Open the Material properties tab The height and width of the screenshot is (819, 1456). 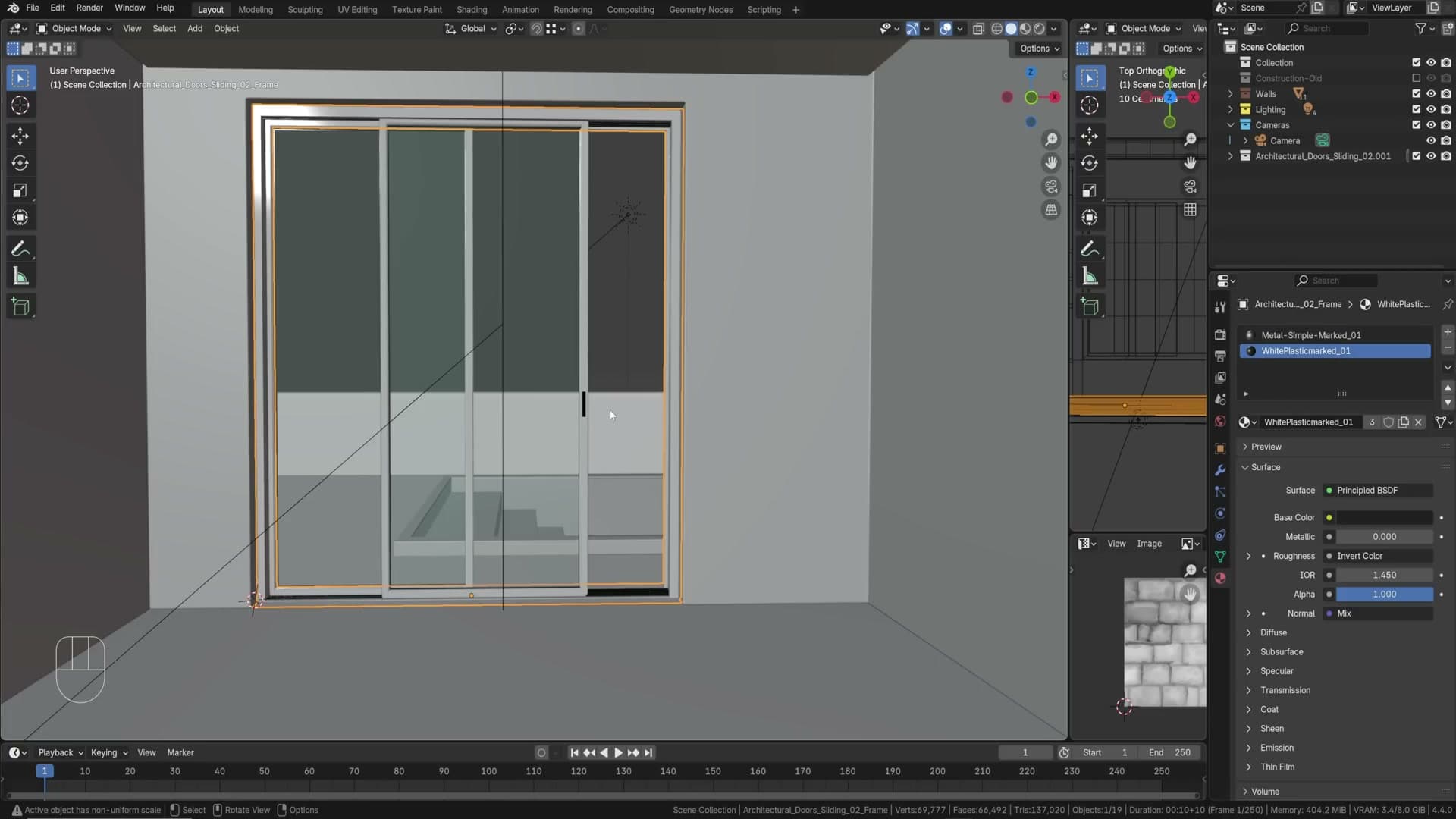(1220, 579)
